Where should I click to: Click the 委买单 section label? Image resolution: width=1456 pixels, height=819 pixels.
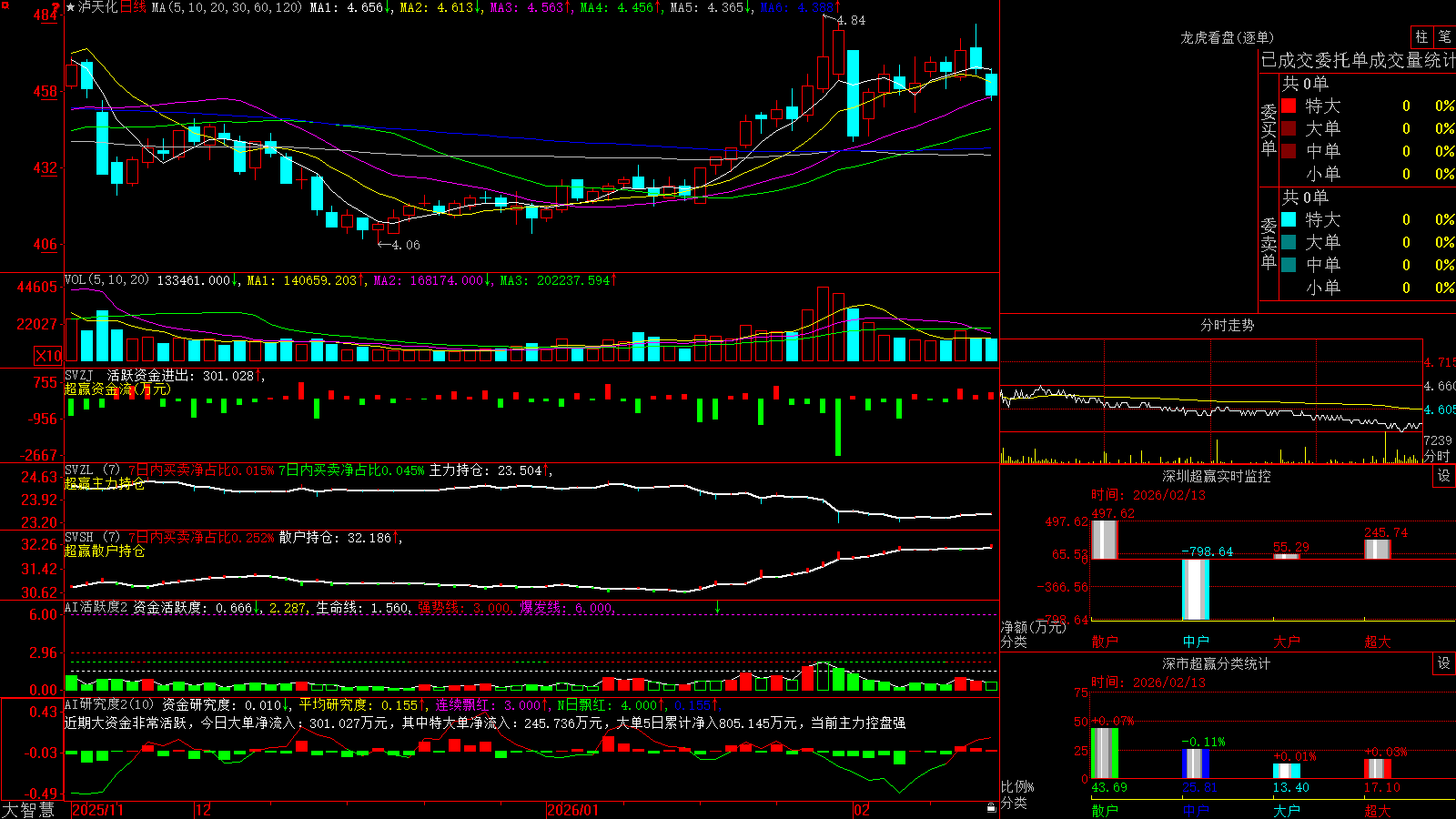pos(1269,129)
